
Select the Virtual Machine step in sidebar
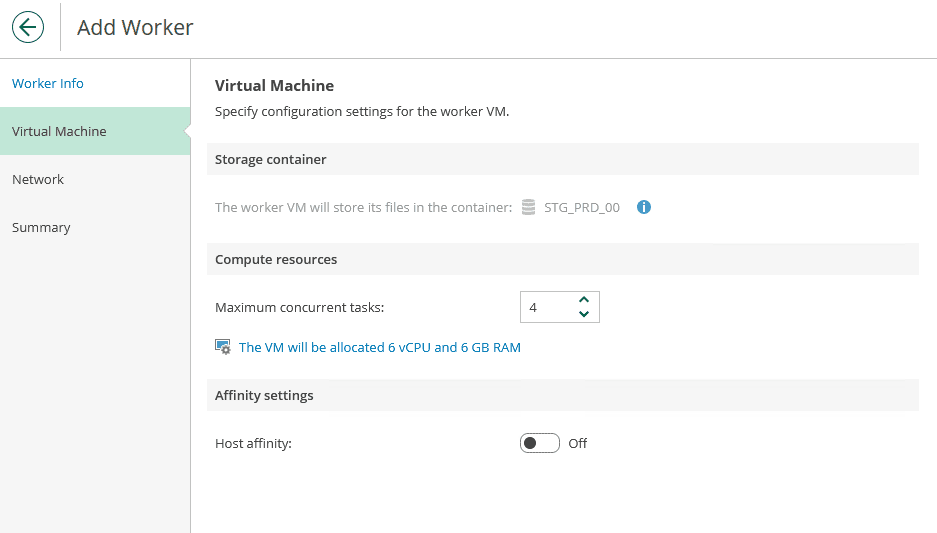[59, 131]
